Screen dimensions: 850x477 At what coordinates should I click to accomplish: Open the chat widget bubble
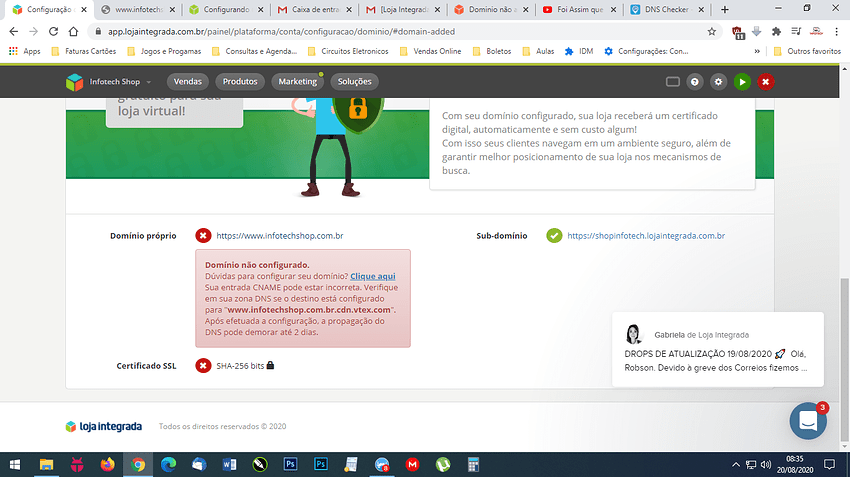point(808,421)
